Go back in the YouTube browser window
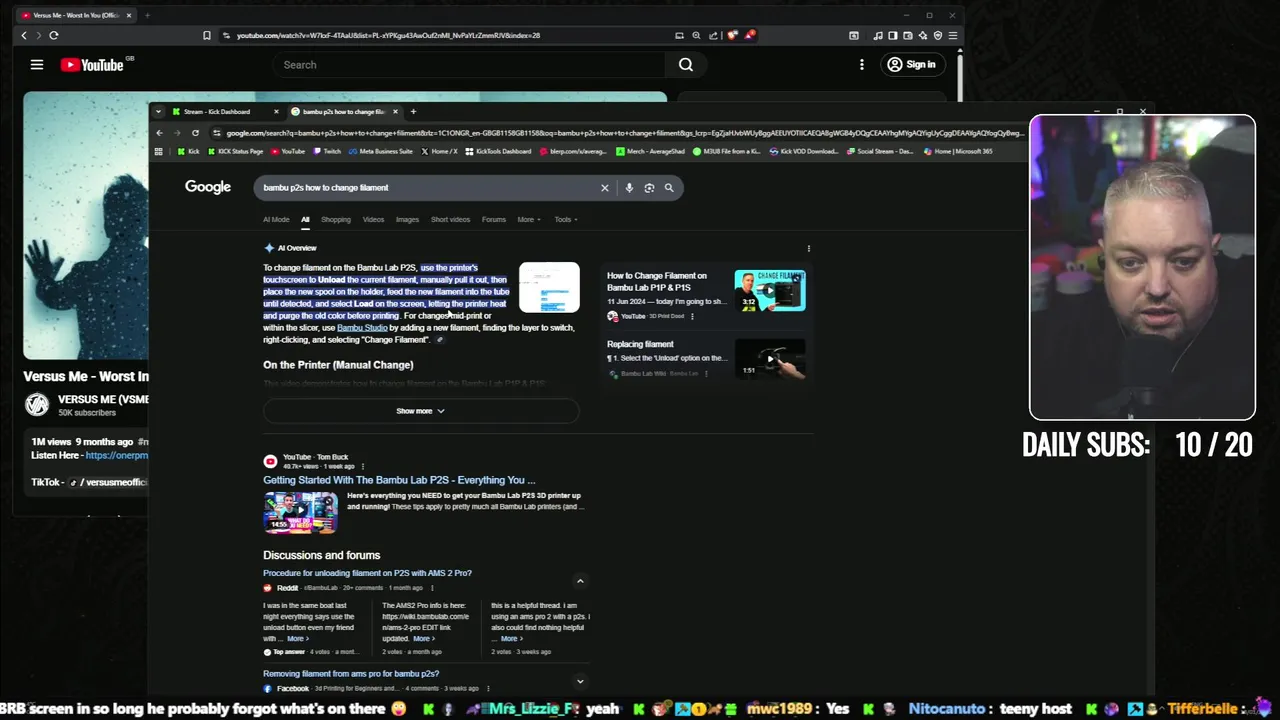 24,35
